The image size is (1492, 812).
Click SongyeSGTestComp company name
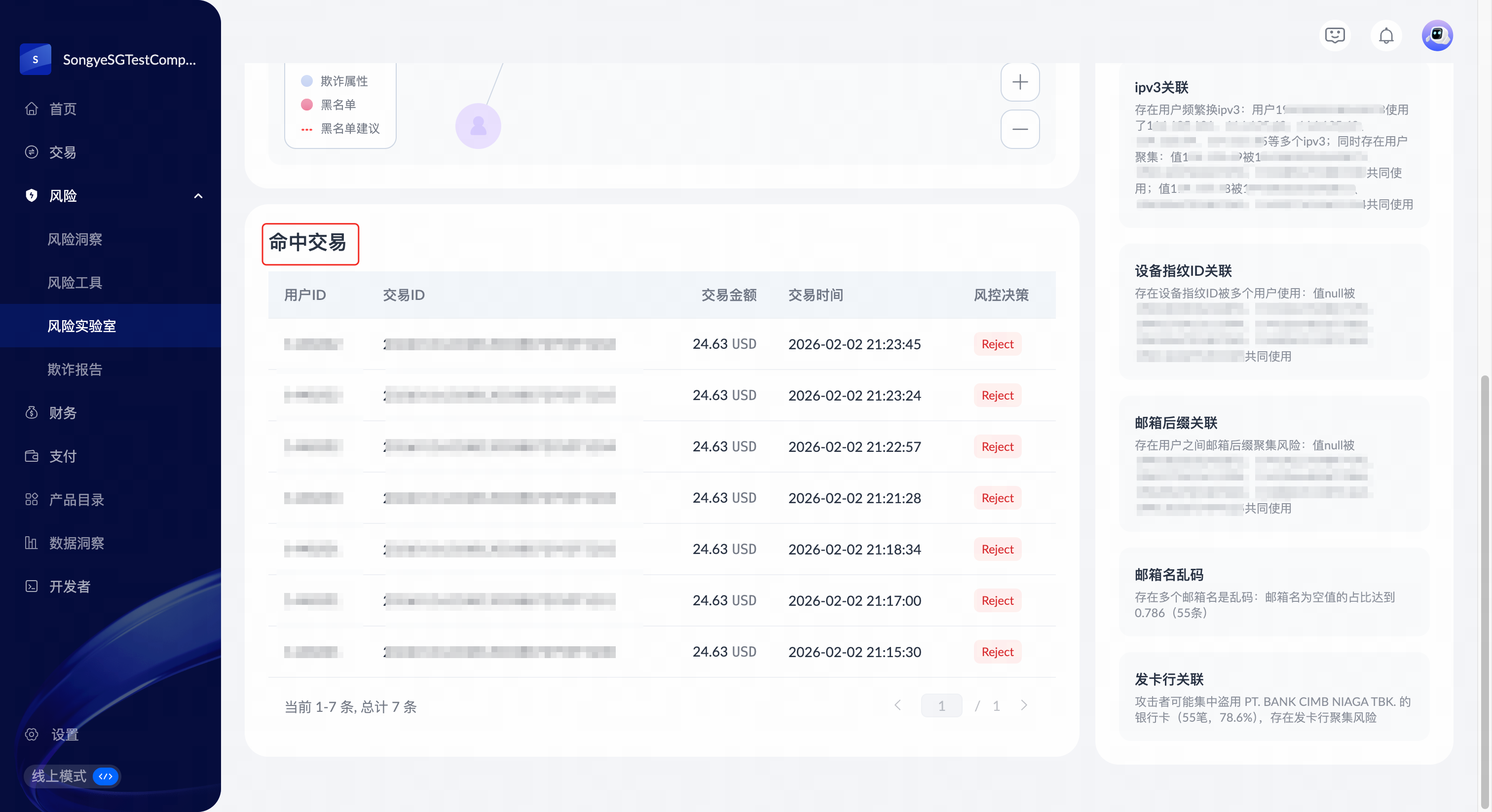click(129, 60)
